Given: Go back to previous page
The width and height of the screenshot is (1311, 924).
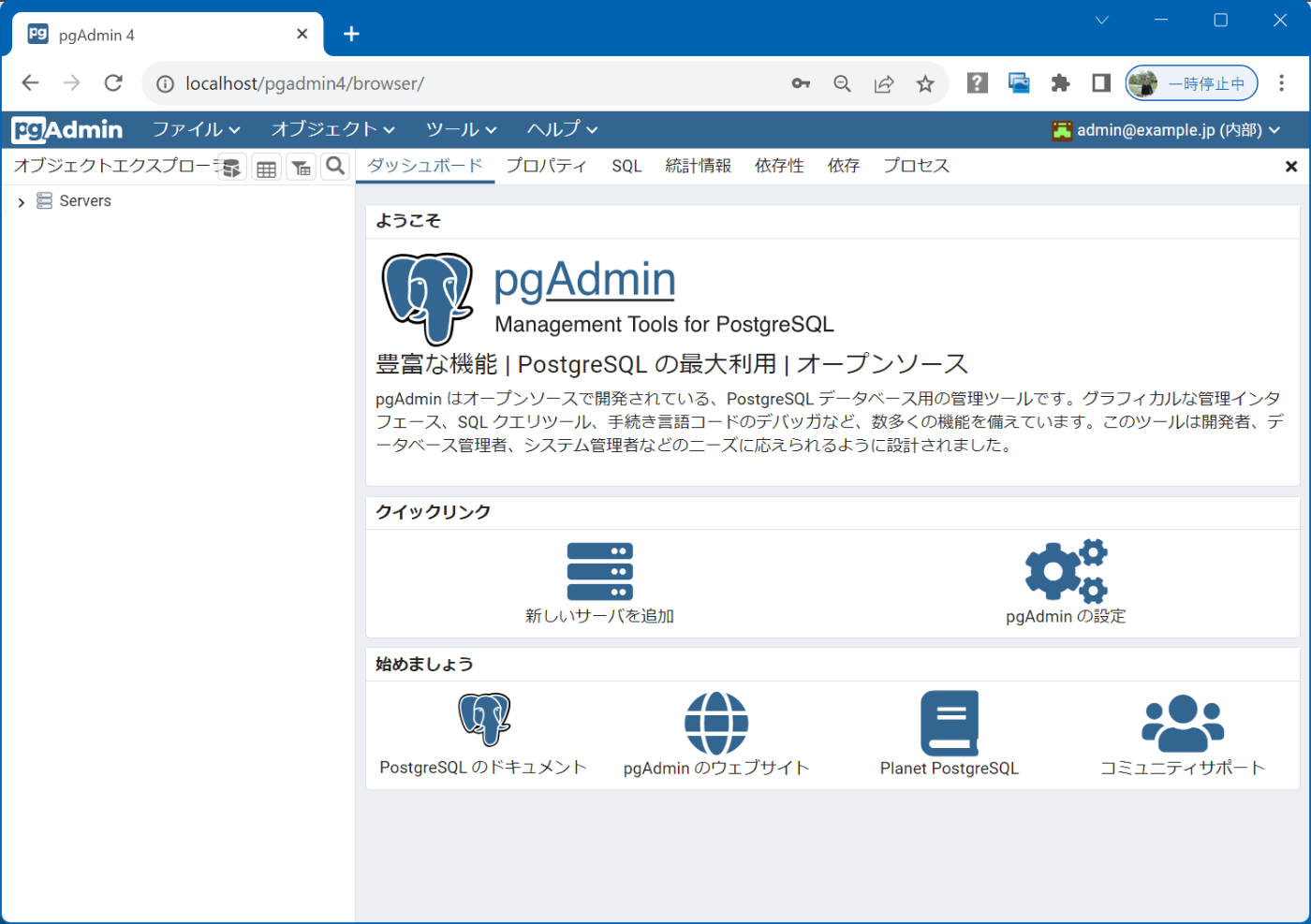Looking at the screenshot, I should point(30,83).
